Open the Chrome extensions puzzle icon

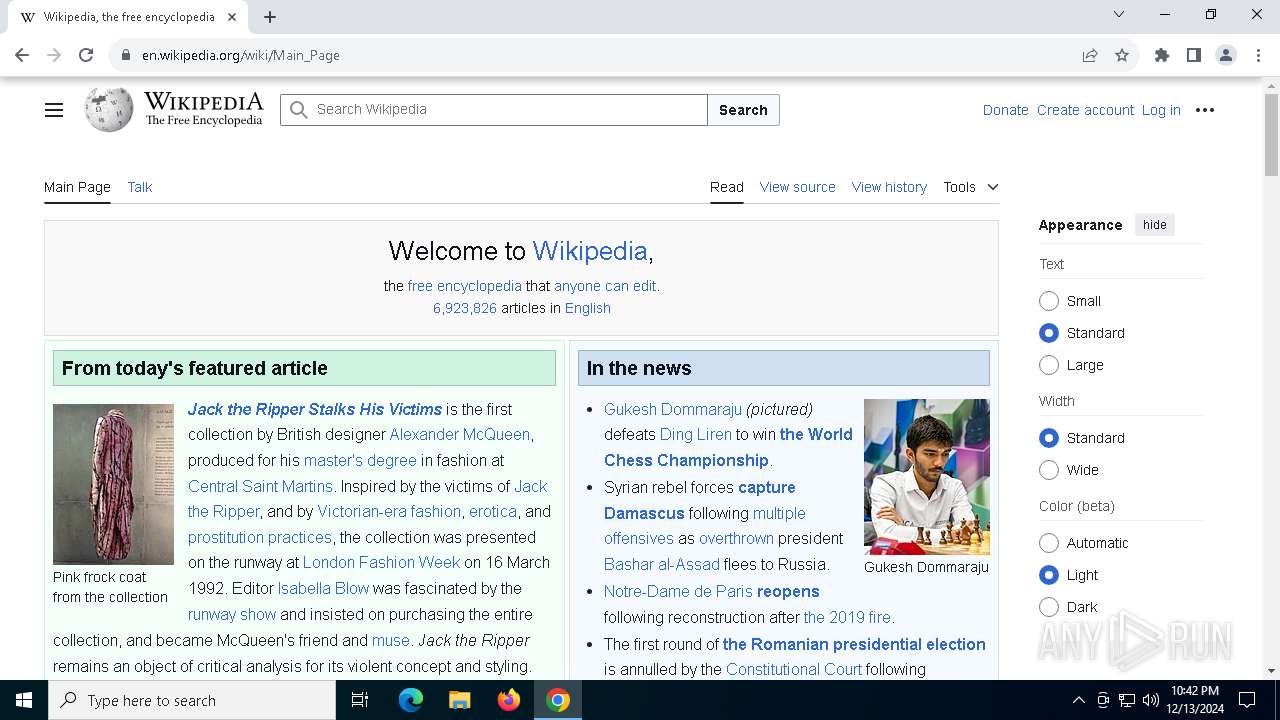pyautogui.click(x=1162, y=55)
